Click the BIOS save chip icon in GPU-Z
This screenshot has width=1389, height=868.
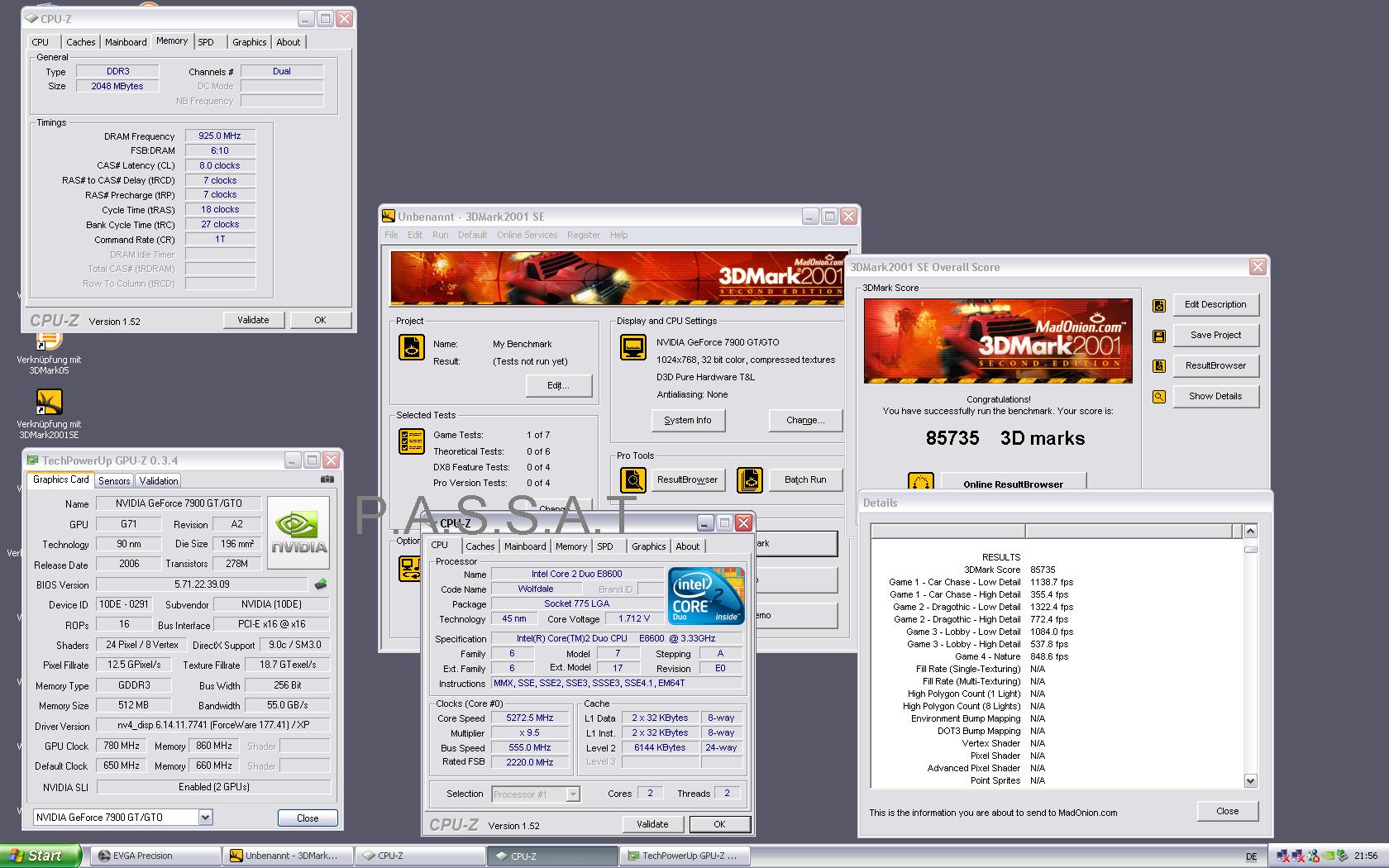tap(321, 584)
